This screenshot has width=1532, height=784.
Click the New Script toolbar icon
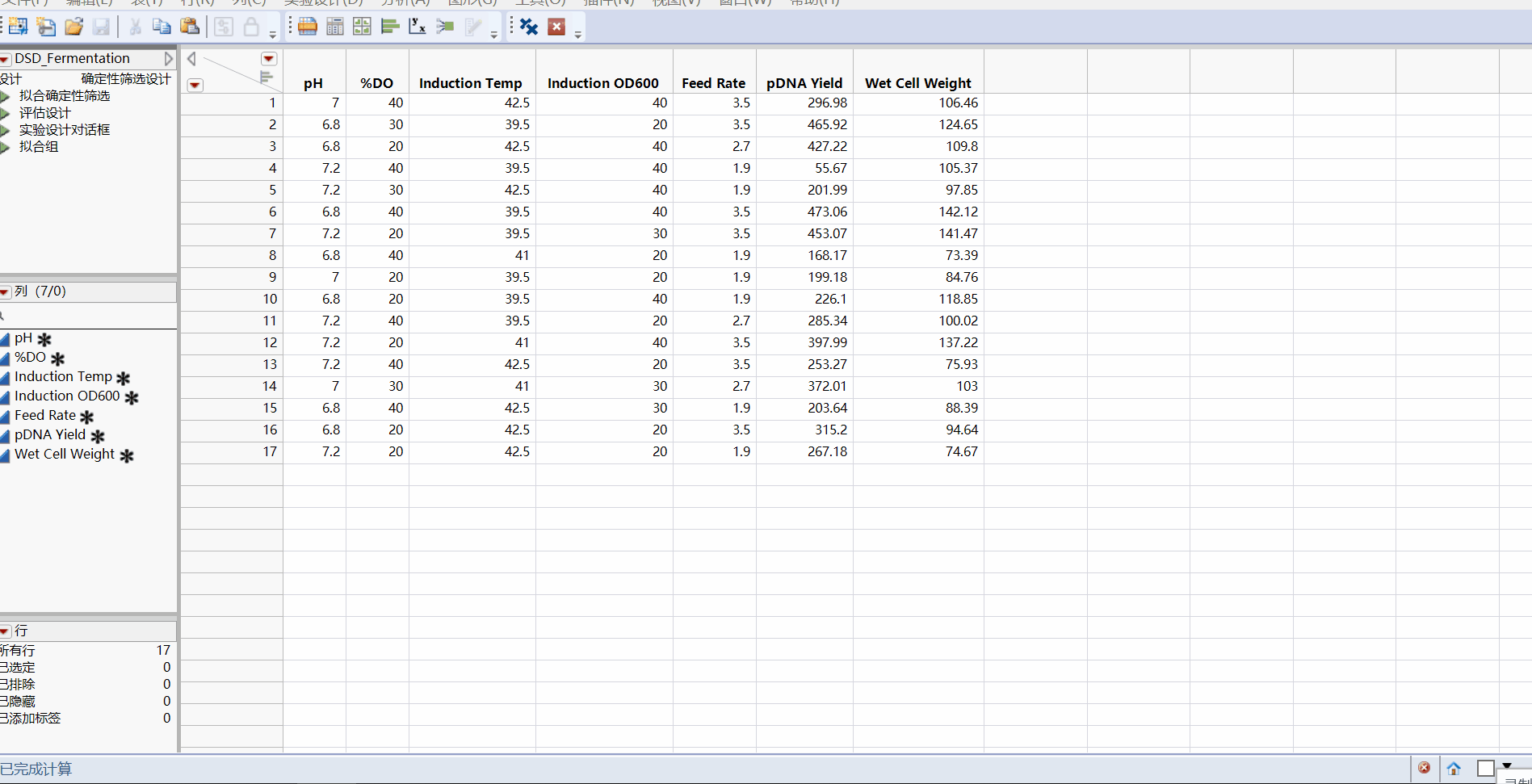pos(46,27)
